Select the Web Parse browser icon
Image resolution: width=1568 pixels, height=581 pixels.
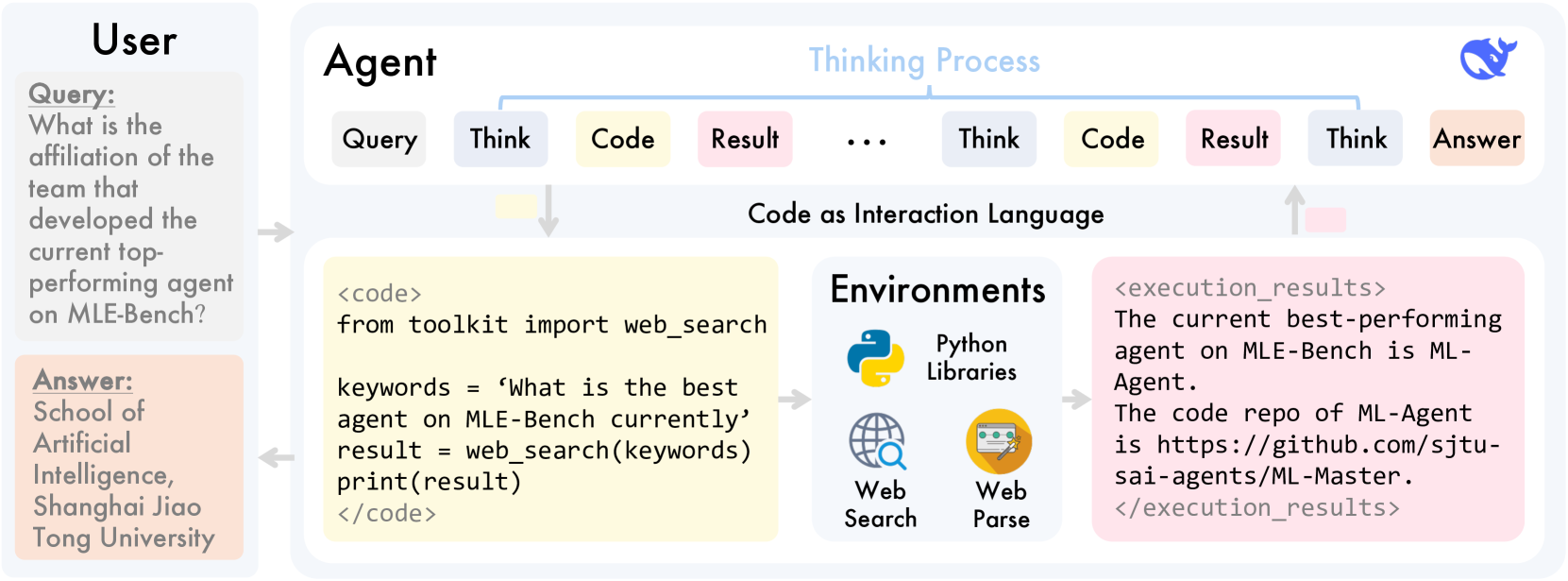point(999,441)
